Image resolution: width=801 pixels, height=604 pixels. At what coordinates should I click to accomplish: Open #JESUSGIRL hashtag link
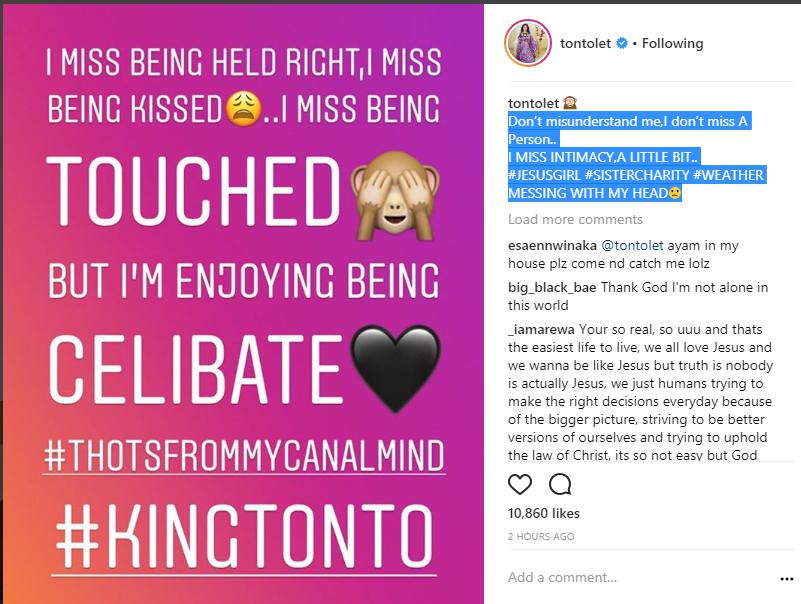click(x=543, y=175)
